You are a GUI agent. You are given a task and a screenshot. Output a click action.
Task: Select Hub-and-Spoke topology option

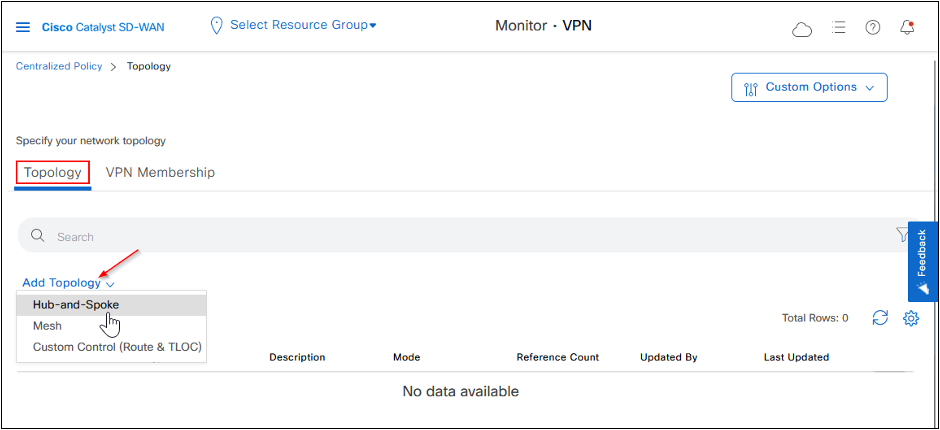(x=76, y=304)
